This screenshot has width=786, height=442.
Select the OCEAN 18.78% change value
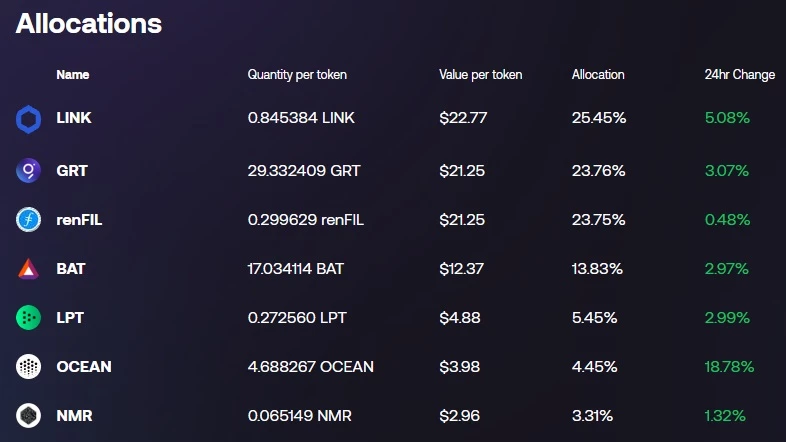[729, 366]
